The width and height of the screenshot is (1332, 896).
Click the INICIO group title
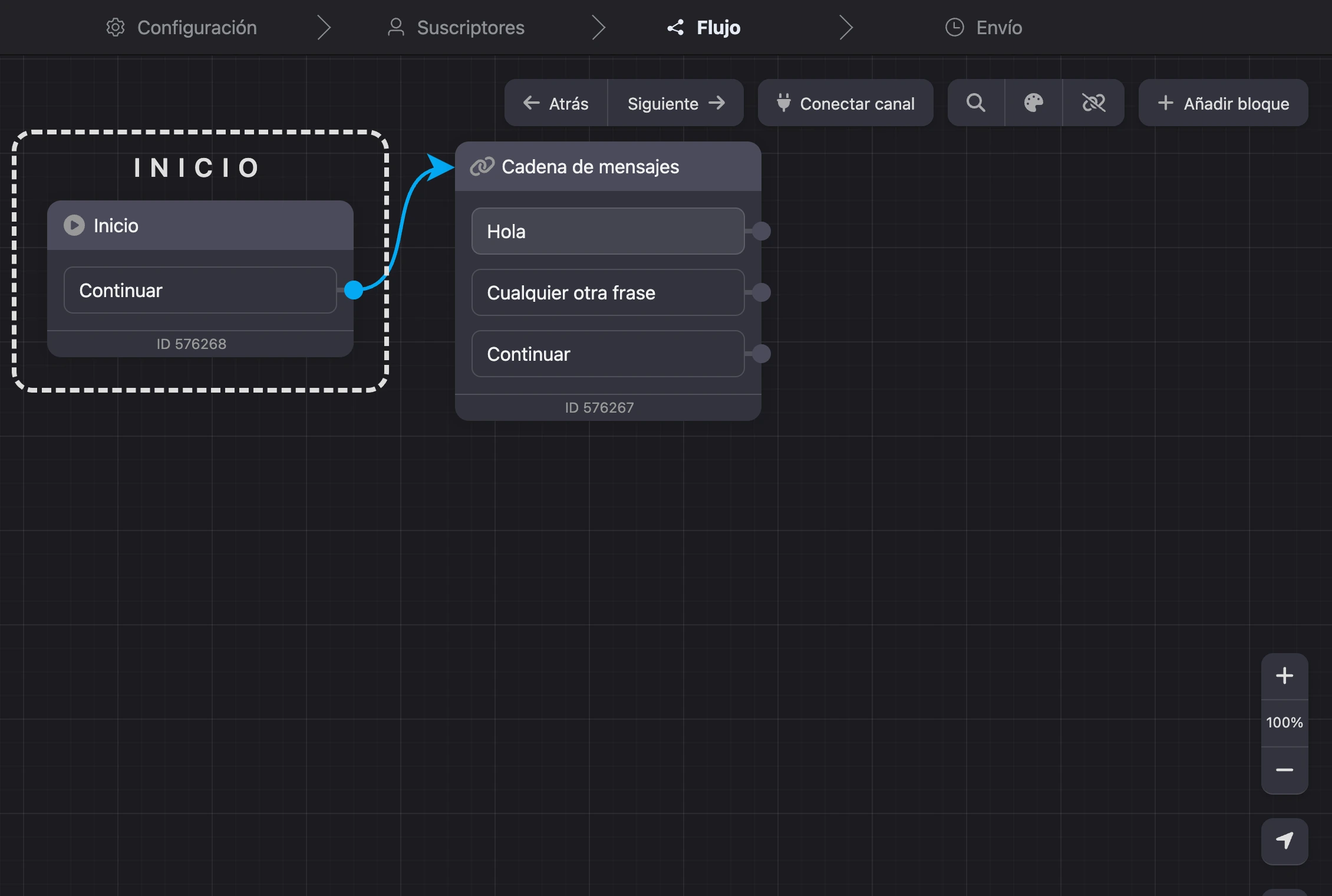[x=197, y=168]
